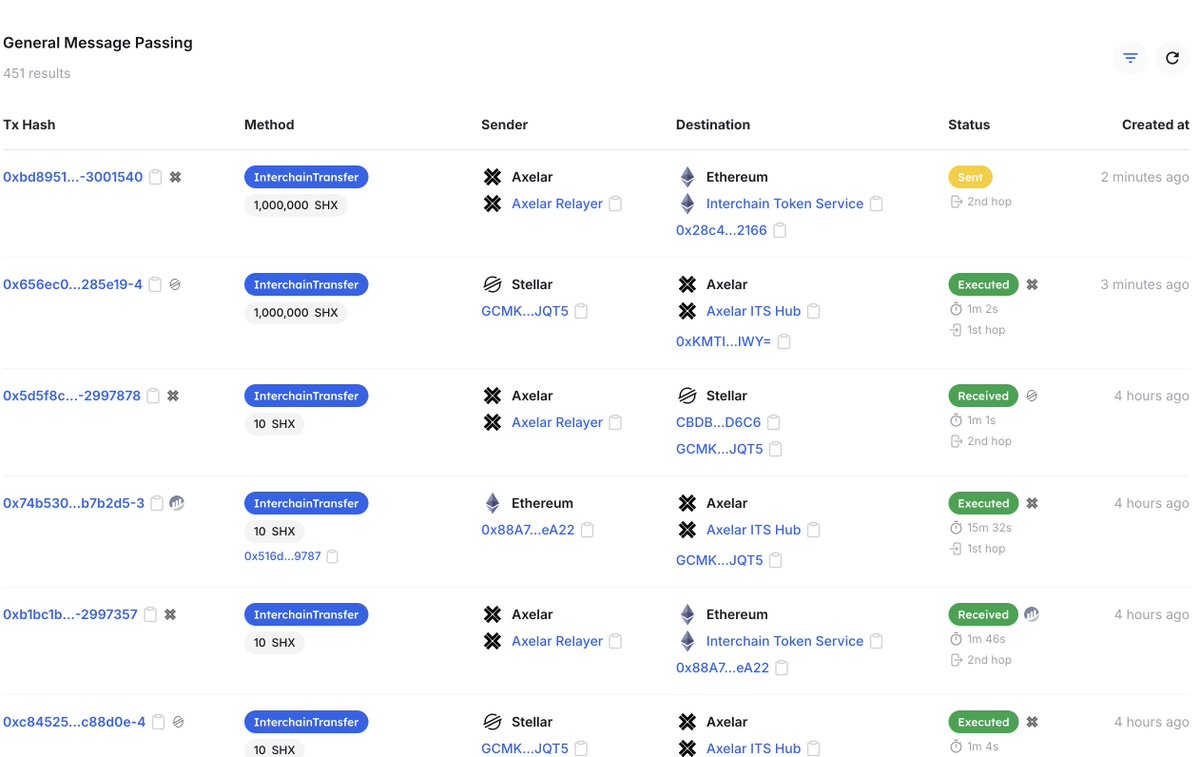
Task: Click 10 SHX amount in row 0x5d5f8c
Action: 274,424
